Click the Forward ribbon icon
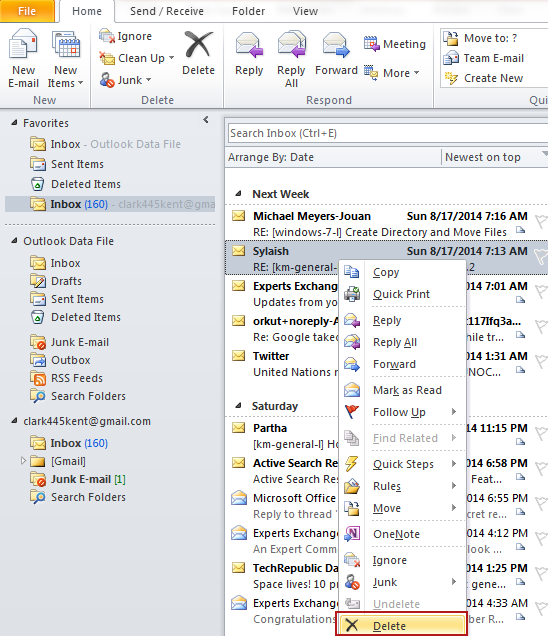 coord(336,45)
